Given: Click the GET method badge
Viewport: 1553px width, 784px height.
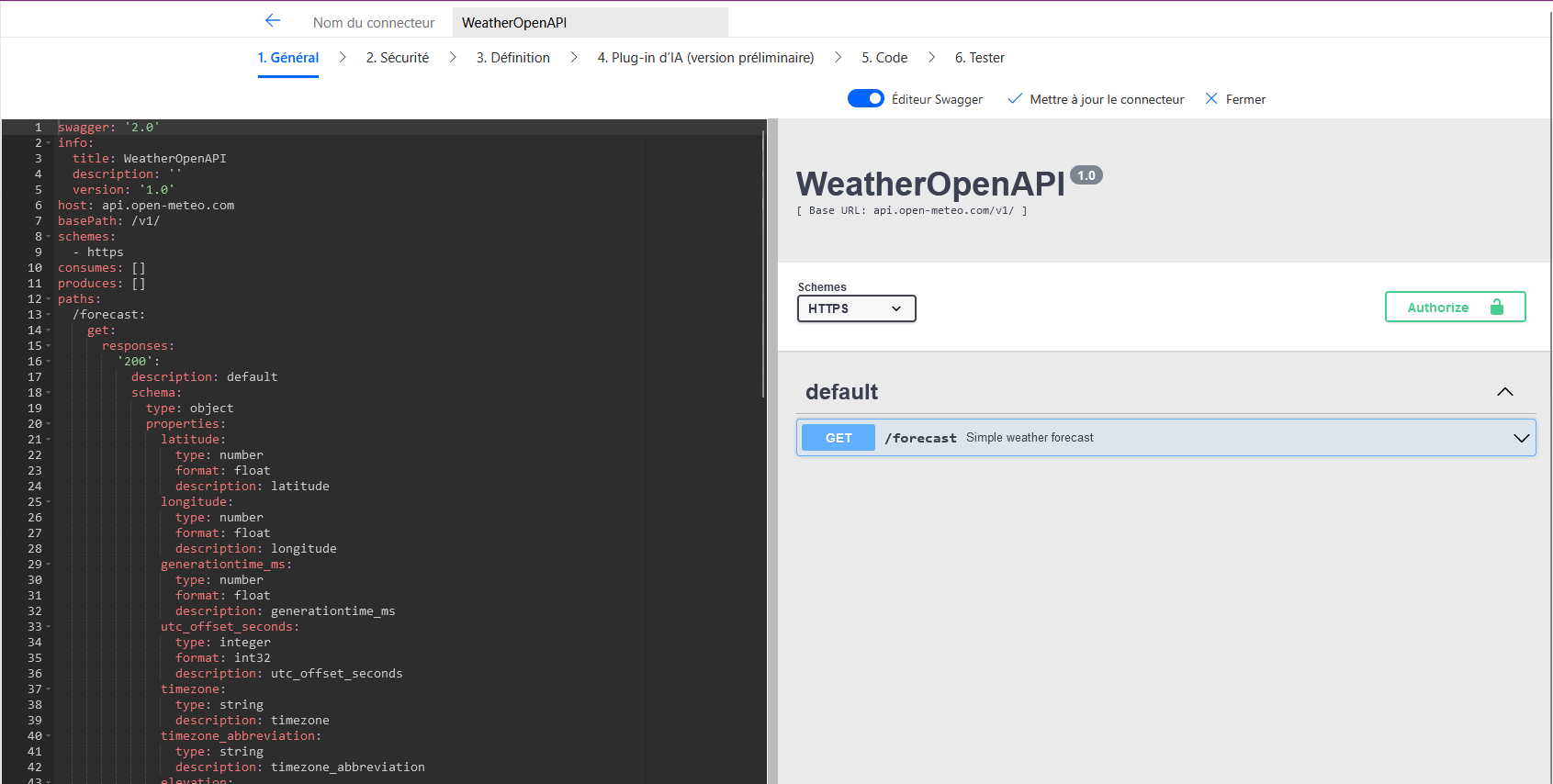Looking at the screenshot, I should (x=838, y=438).
